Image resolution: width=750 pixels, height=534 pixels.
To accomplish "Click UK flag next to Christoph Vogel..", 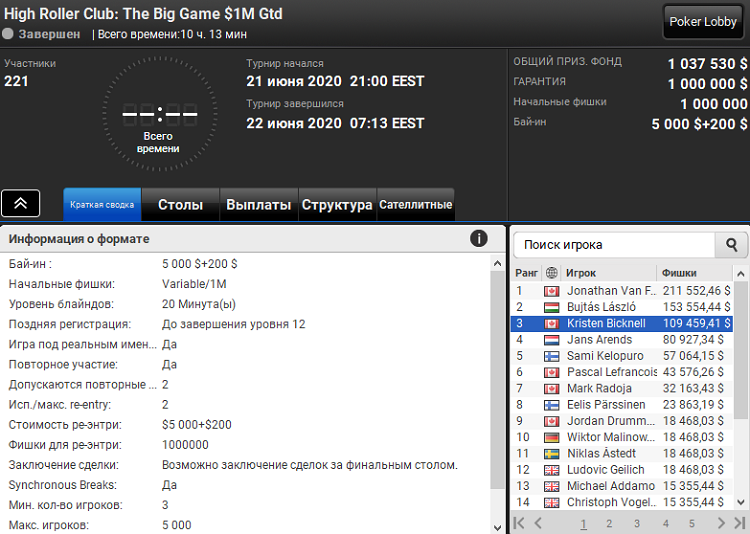I will coord(551,502).
